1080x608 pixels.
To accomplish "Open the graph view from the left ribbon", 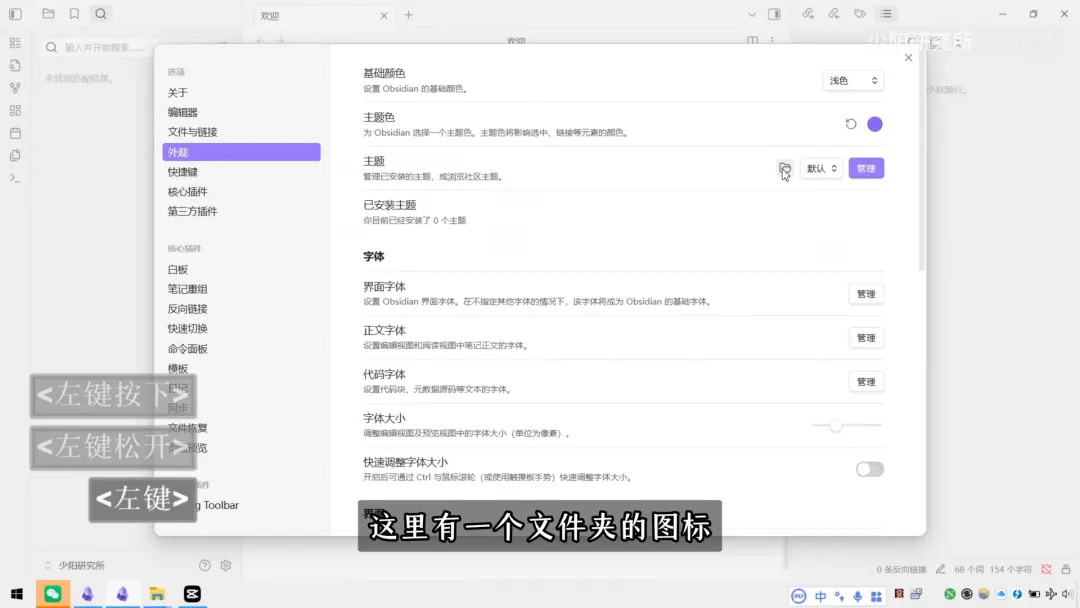I will pyautogui.click(x=14, y=88).
